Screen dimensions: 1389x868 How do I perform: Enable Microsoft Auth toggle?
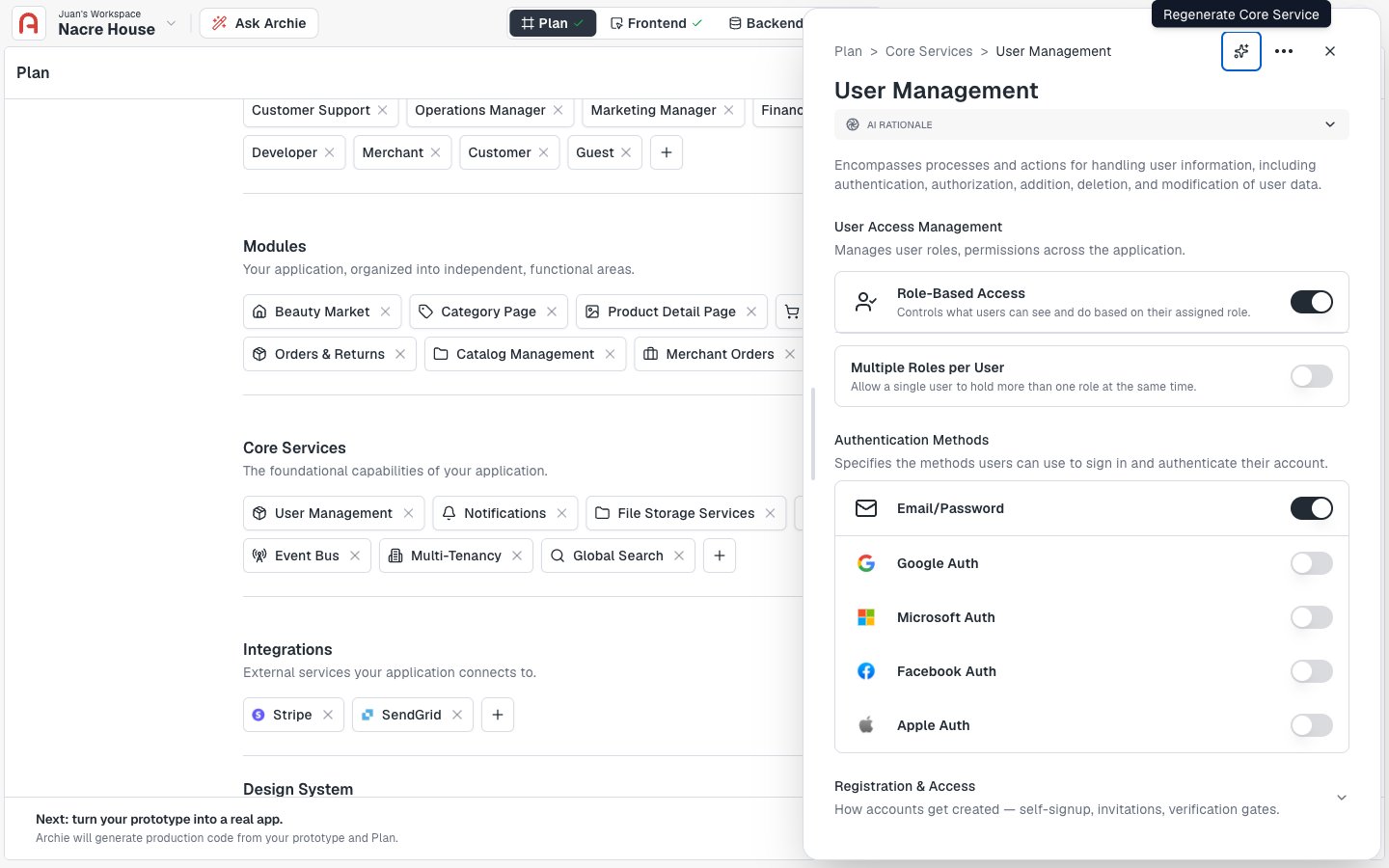click(1312, 617)
